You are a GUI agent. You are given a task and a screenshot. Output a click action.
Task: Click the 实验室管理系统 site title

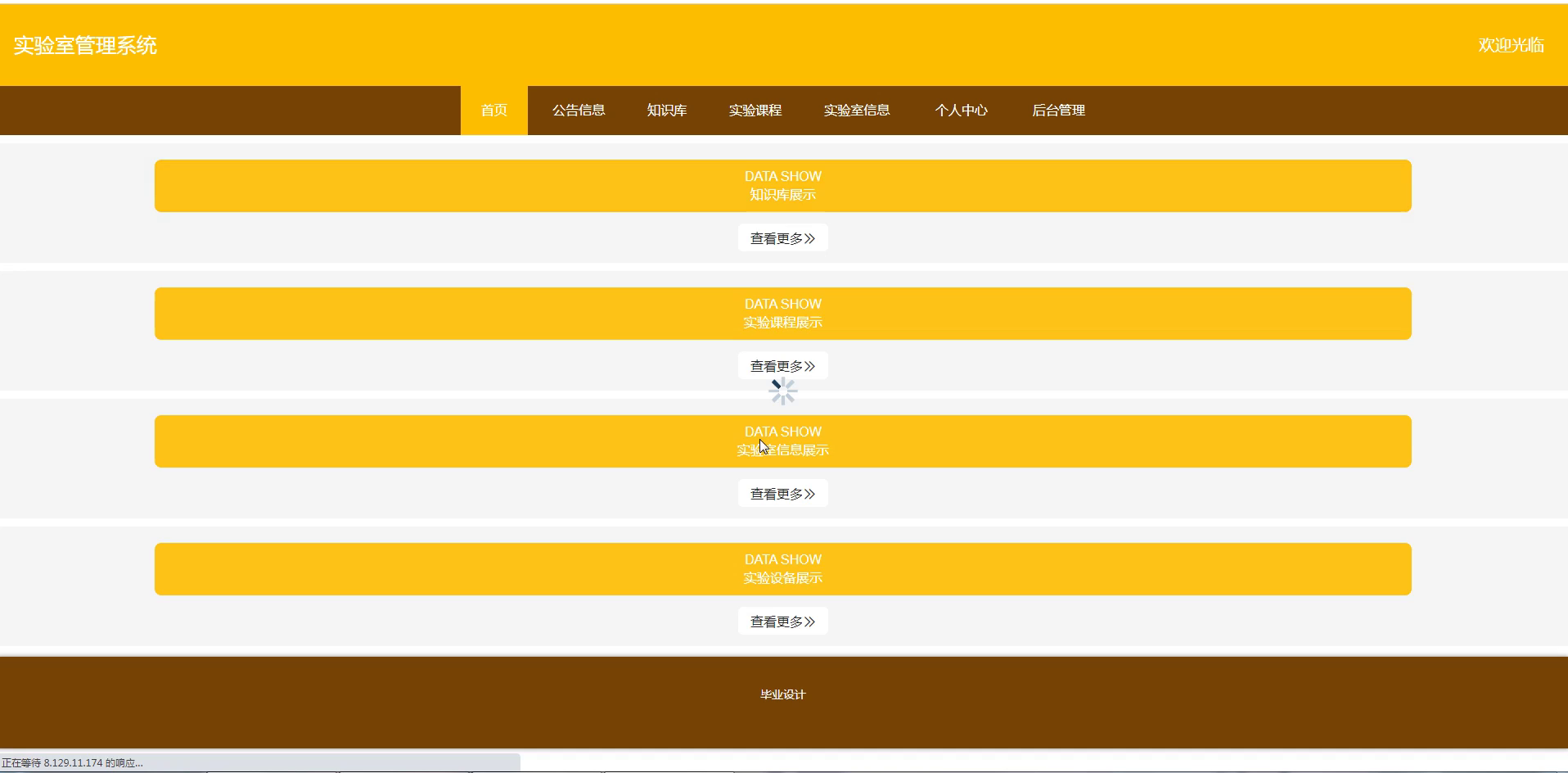coord(85,46)
